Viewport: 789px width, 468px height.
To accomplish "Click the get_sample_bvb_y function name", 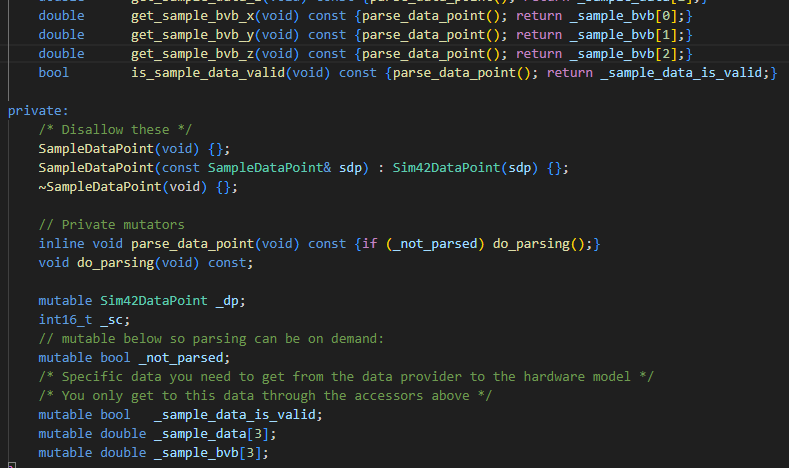I will 193,35.
